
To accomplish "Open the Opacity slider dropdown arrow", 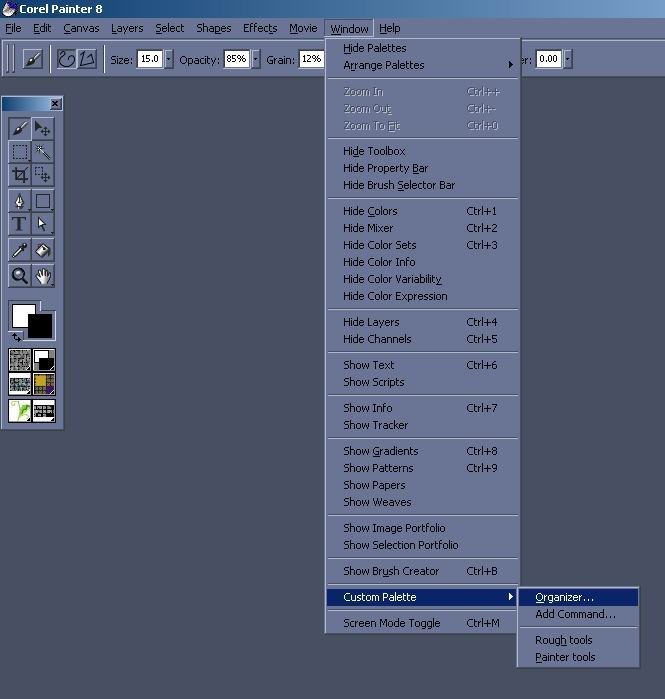I will (256, 59).
